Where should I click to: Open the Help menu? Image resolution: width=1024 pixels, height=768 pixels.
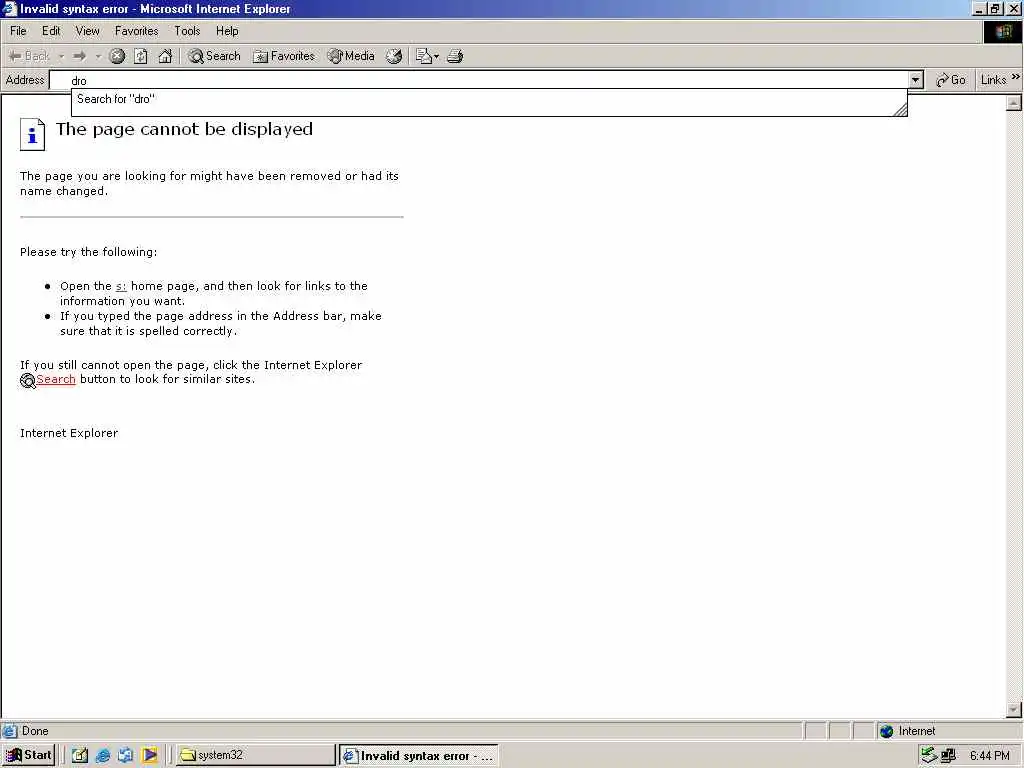(227, 31)
